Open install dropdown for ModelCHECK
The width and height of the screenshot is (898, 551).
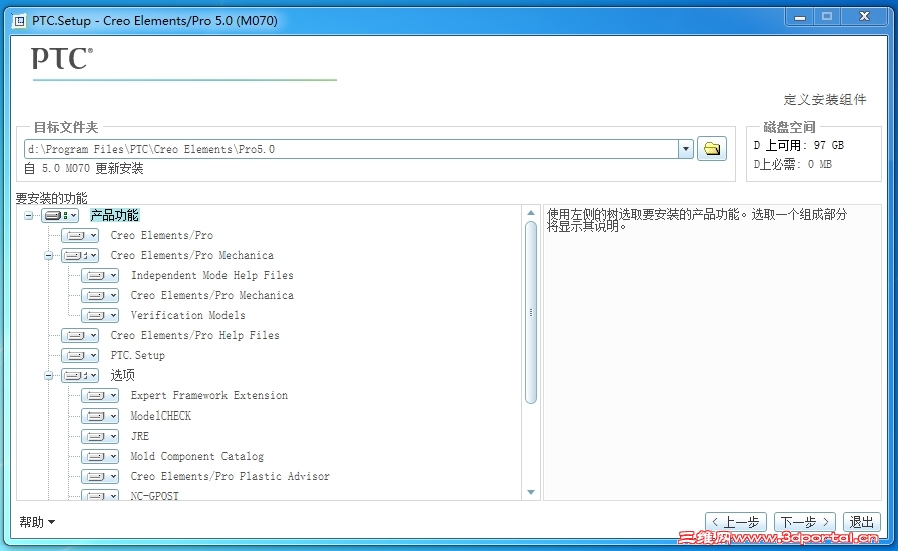pos(100,416)
